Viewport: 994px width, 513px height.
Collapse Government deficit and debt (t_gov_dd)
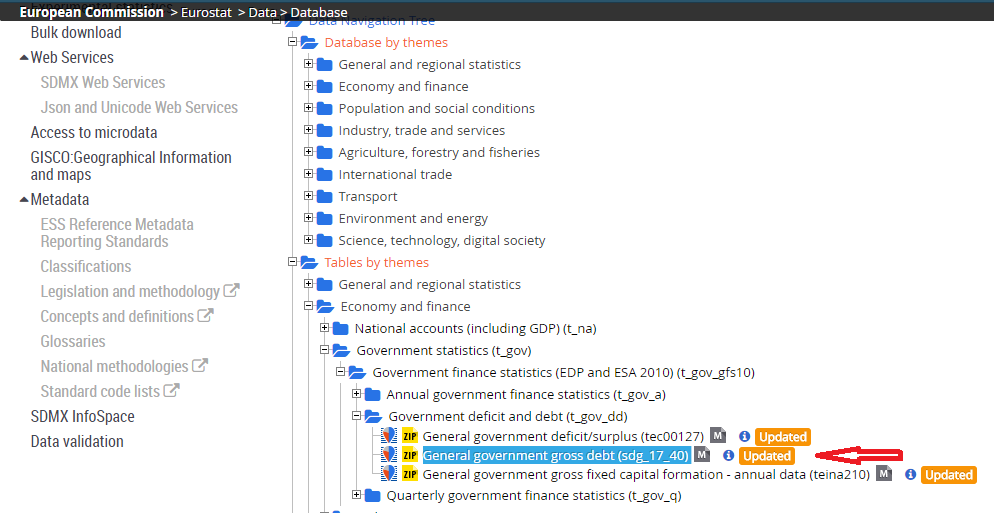coord(356,416)
